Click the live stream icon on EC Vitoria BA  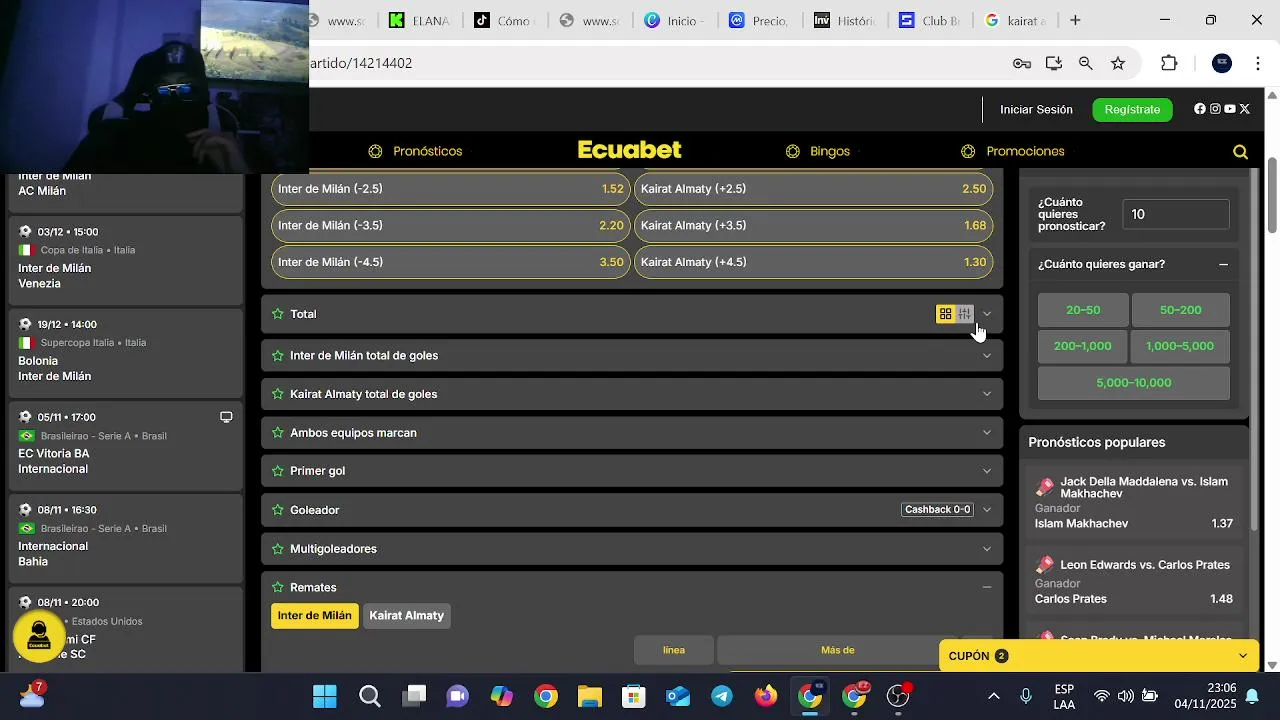coord(226,417)
